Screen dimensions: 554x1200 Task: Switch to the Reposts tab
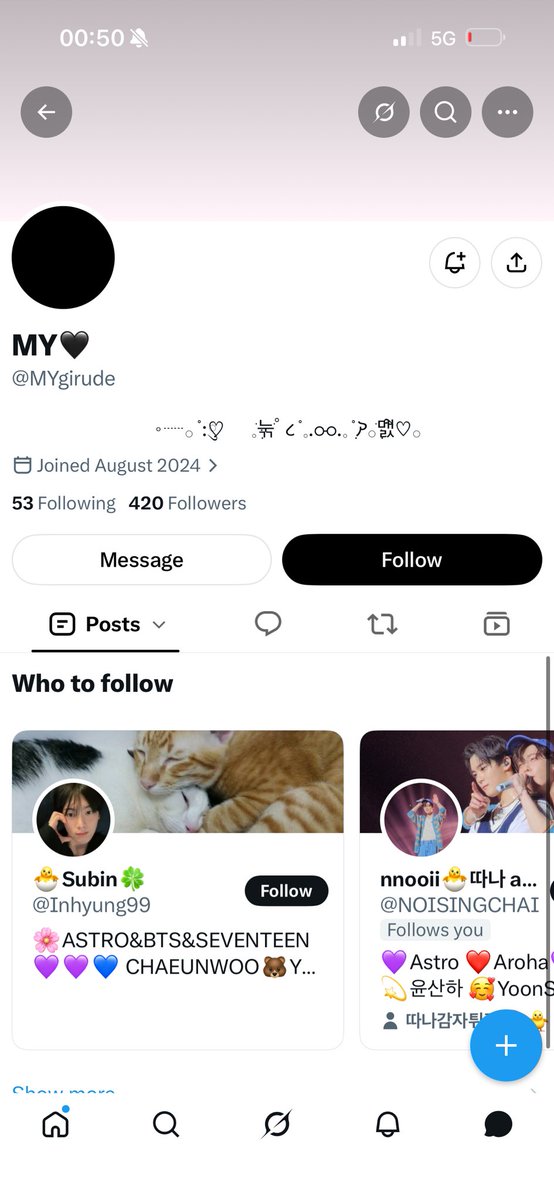click(x=382, y=624)
